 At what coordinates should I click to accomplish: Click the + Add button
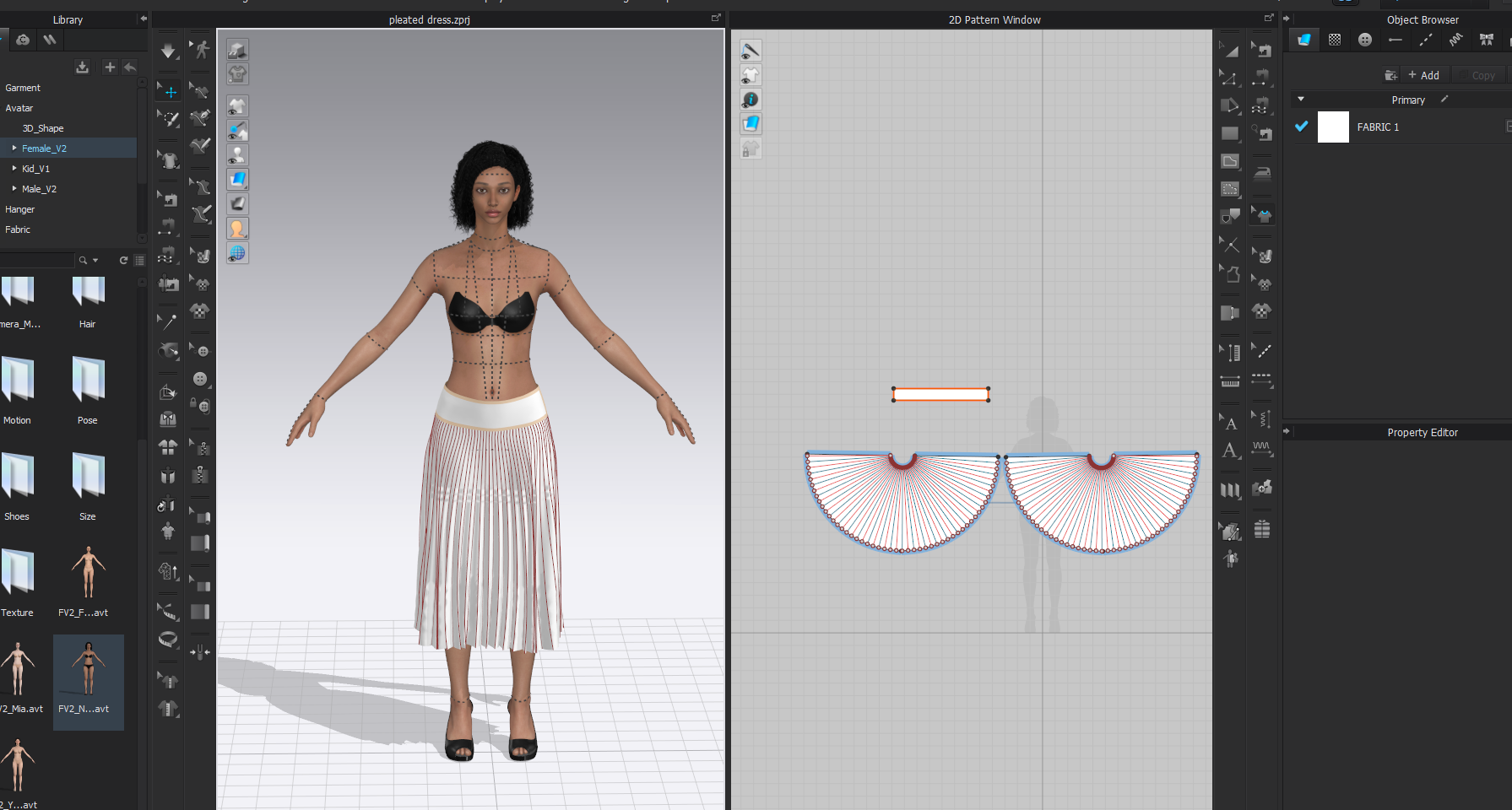pos(1424,75)
